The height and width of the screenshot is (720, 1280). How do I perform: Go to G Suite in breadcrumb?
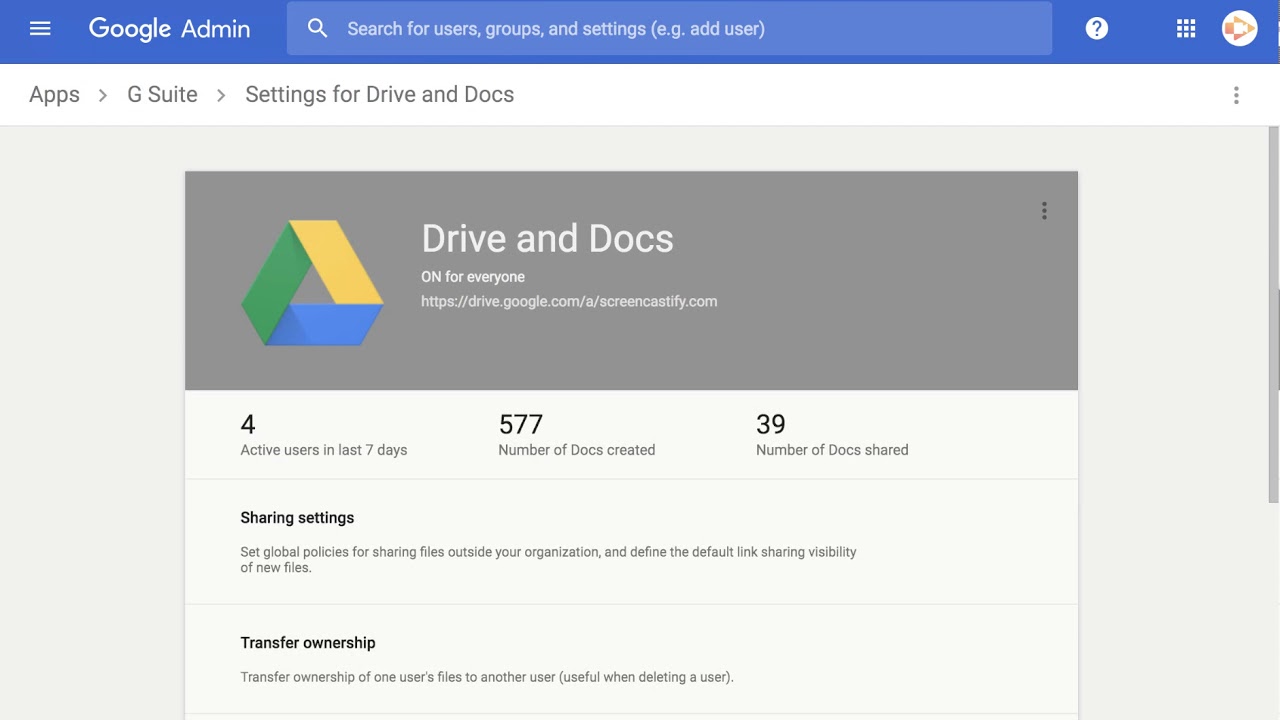pyautogui.click(x=162, y=95)
